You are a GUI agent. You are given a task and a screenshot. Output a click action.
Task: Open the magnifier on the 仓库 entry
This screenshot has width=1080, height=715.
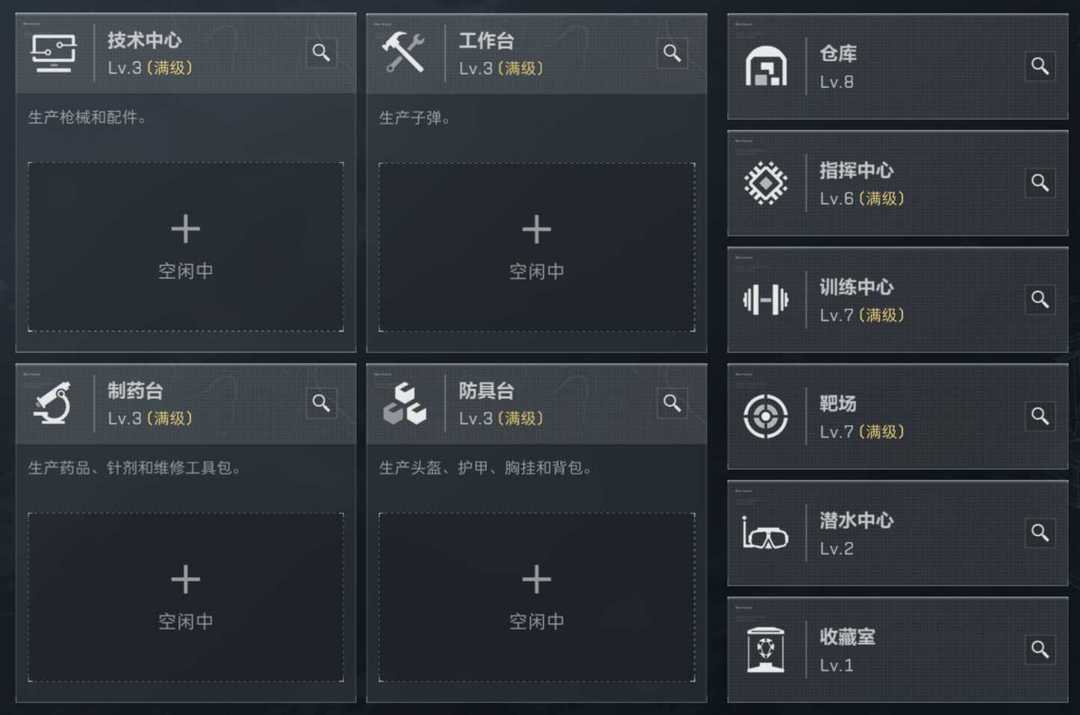[1040, 66]
